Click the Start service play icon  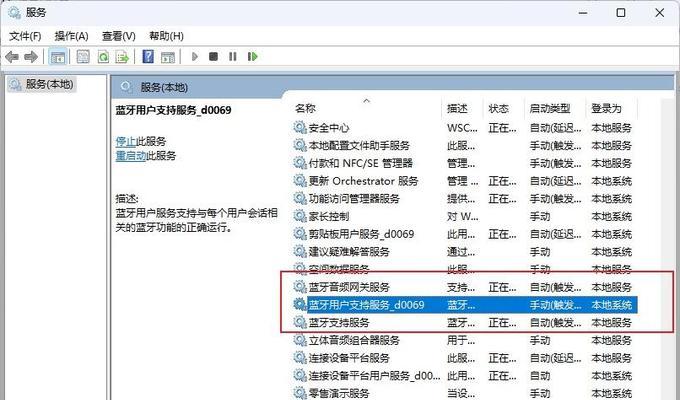pos(195,57)
